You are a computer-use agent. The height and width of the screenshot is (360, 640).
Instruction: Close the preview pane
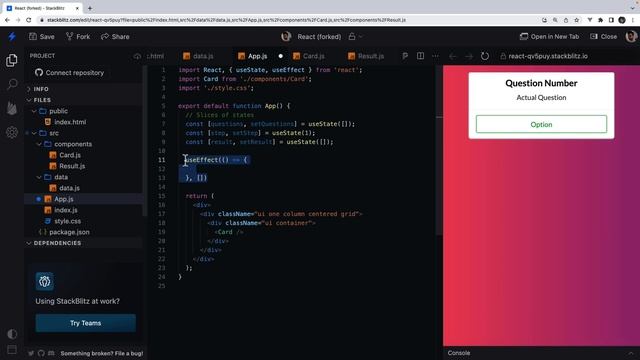pyautogui.click(x=604, y=37)
